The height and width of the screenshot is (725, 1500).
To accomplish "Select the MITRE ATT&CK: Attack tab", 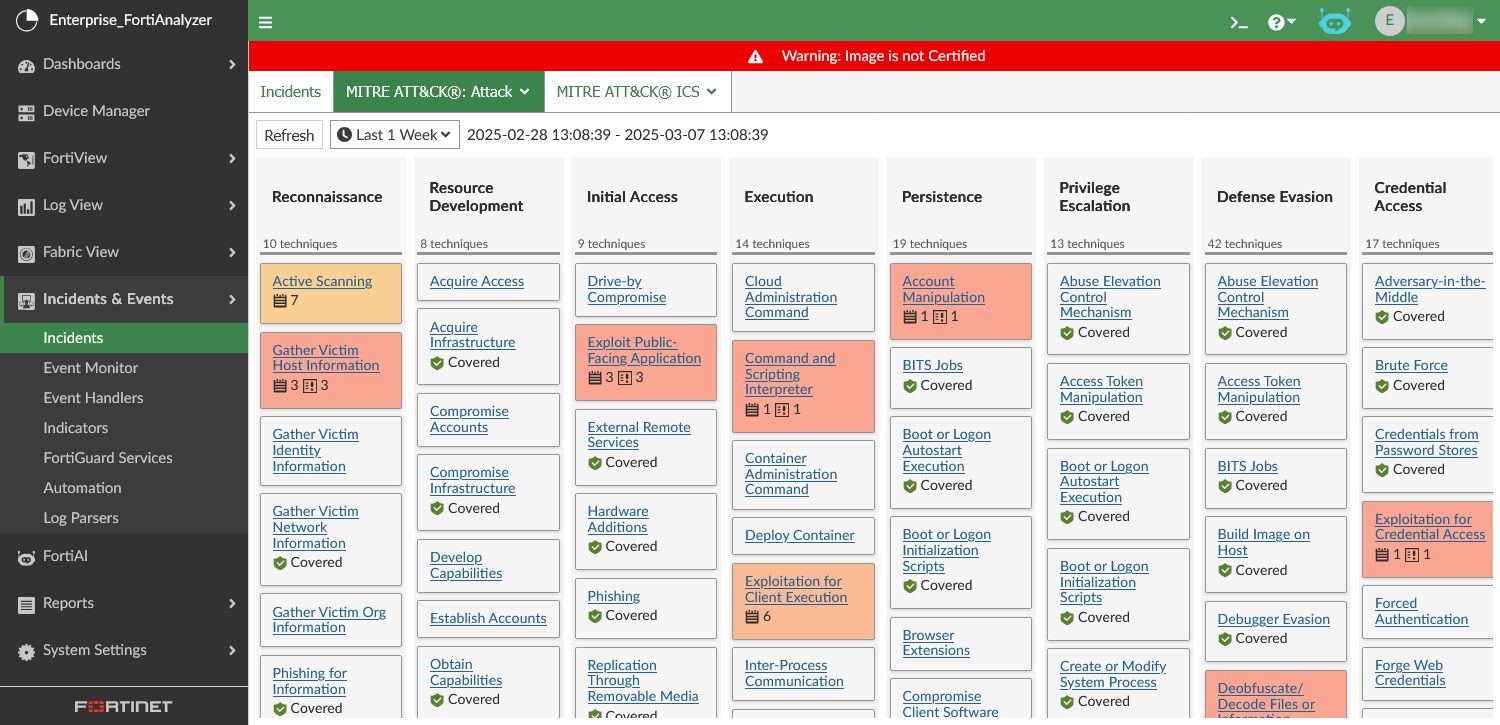I will click(x=438, y=92).
